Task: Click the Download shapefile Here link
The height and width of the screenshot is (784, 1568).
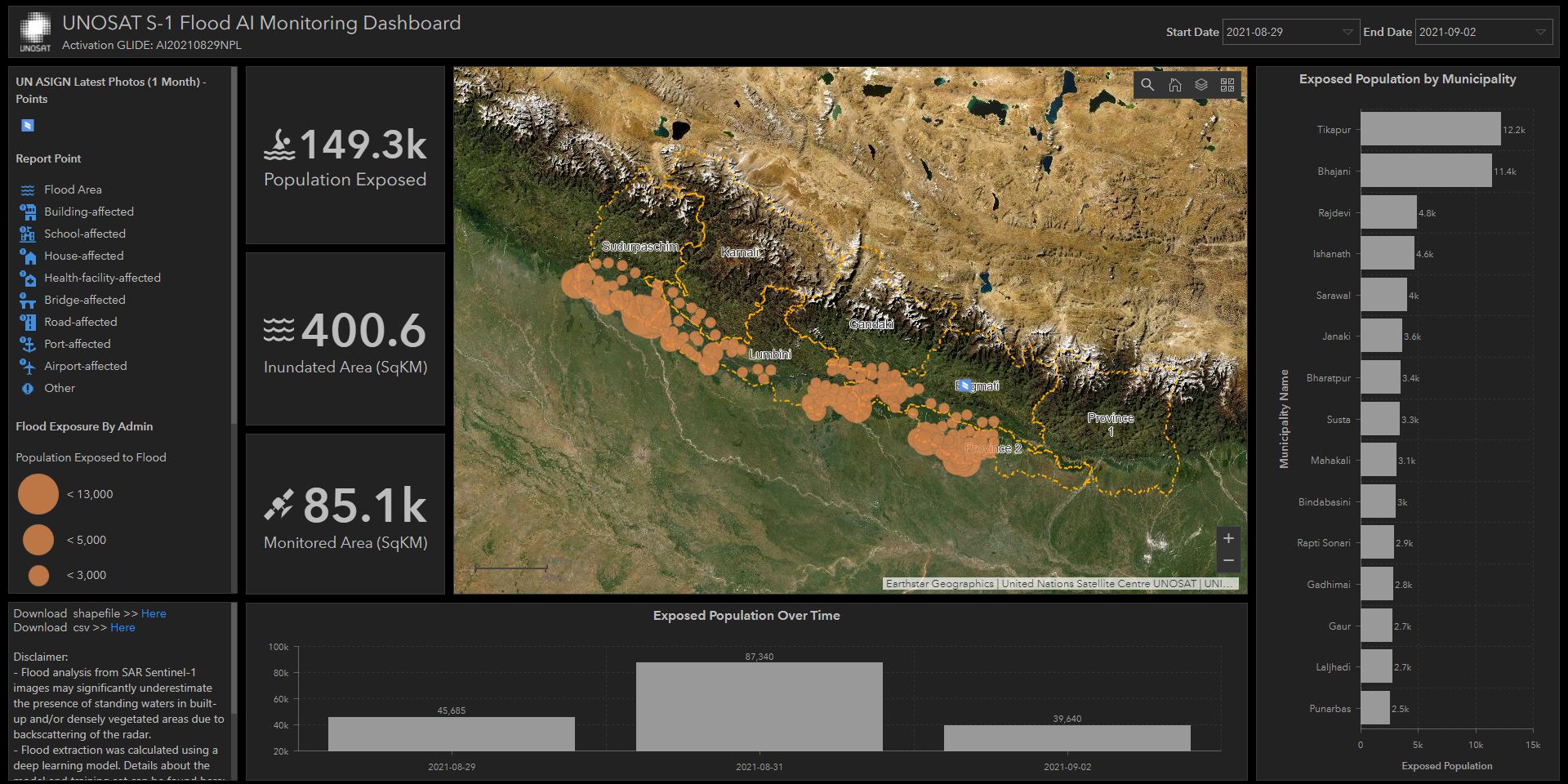Action: pyautogui.click(x=154, y=613)
